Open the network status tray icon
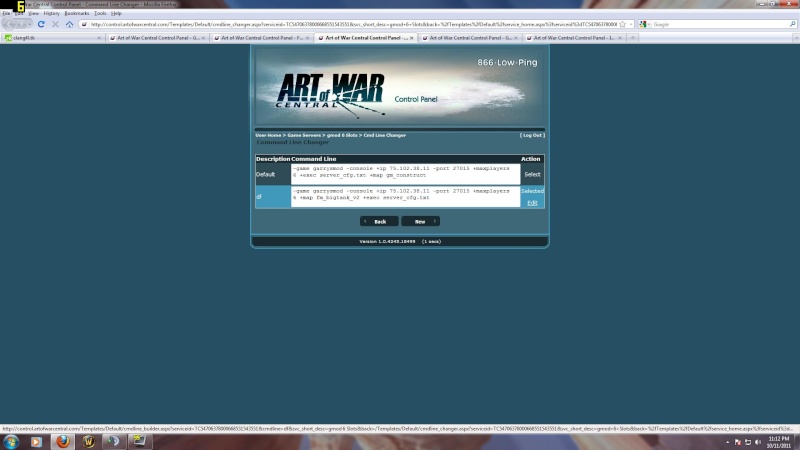 748,442
